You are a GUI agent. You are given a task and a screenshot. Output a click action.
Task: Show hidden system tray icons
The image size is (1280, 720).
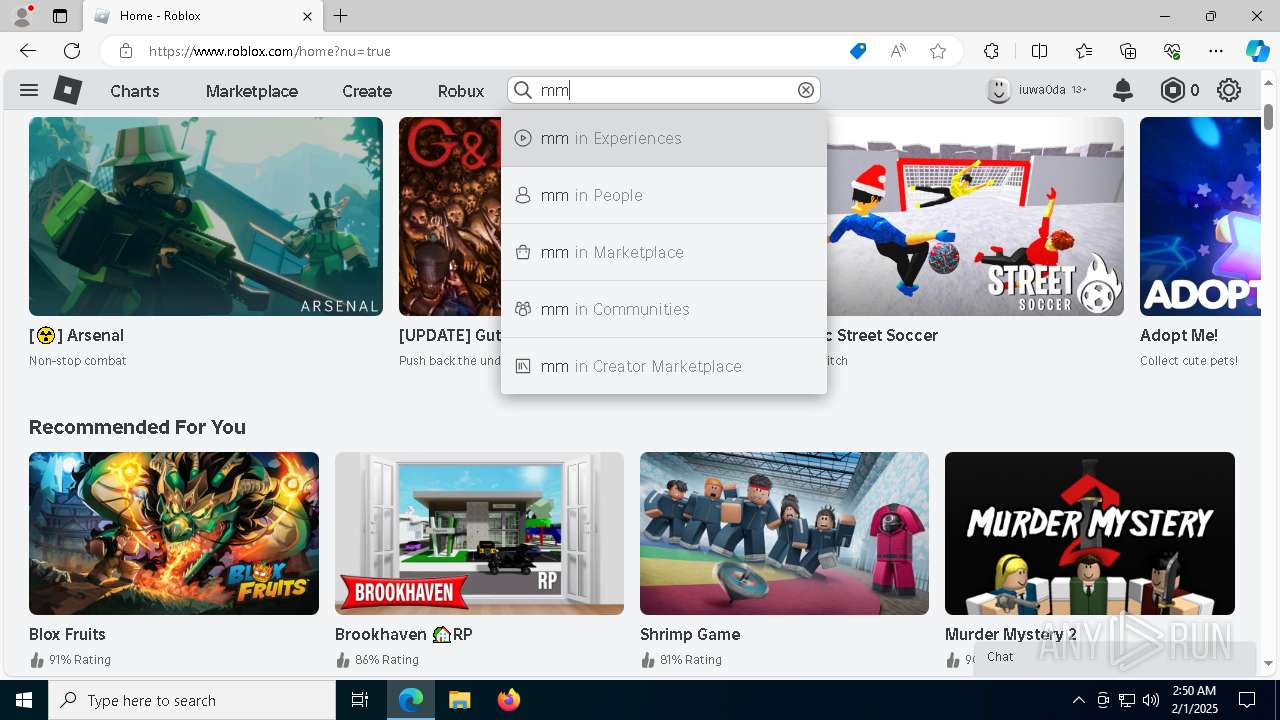[x=1078, y=700]
